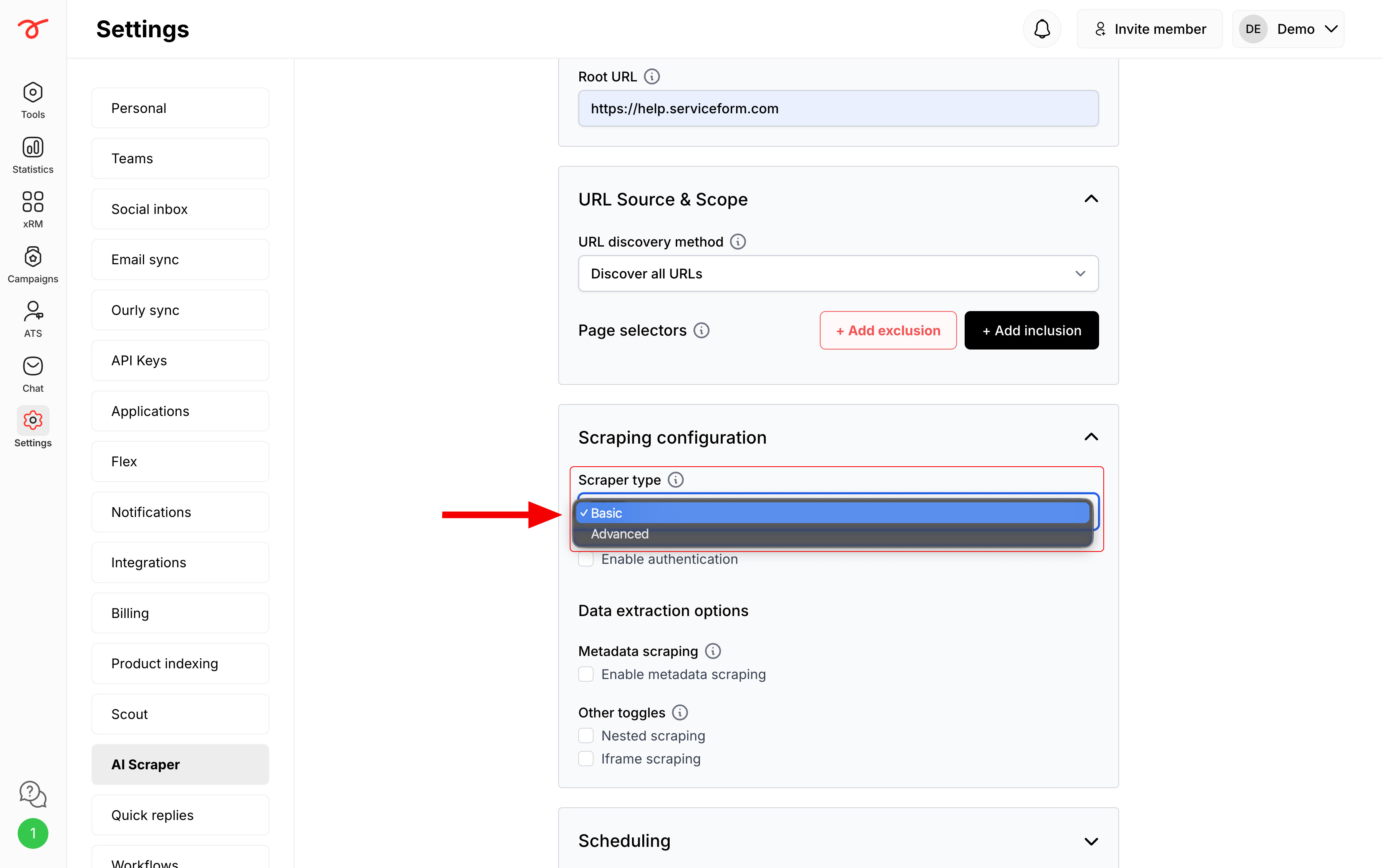Click the Add exclusion button

(x=887, y=330)
